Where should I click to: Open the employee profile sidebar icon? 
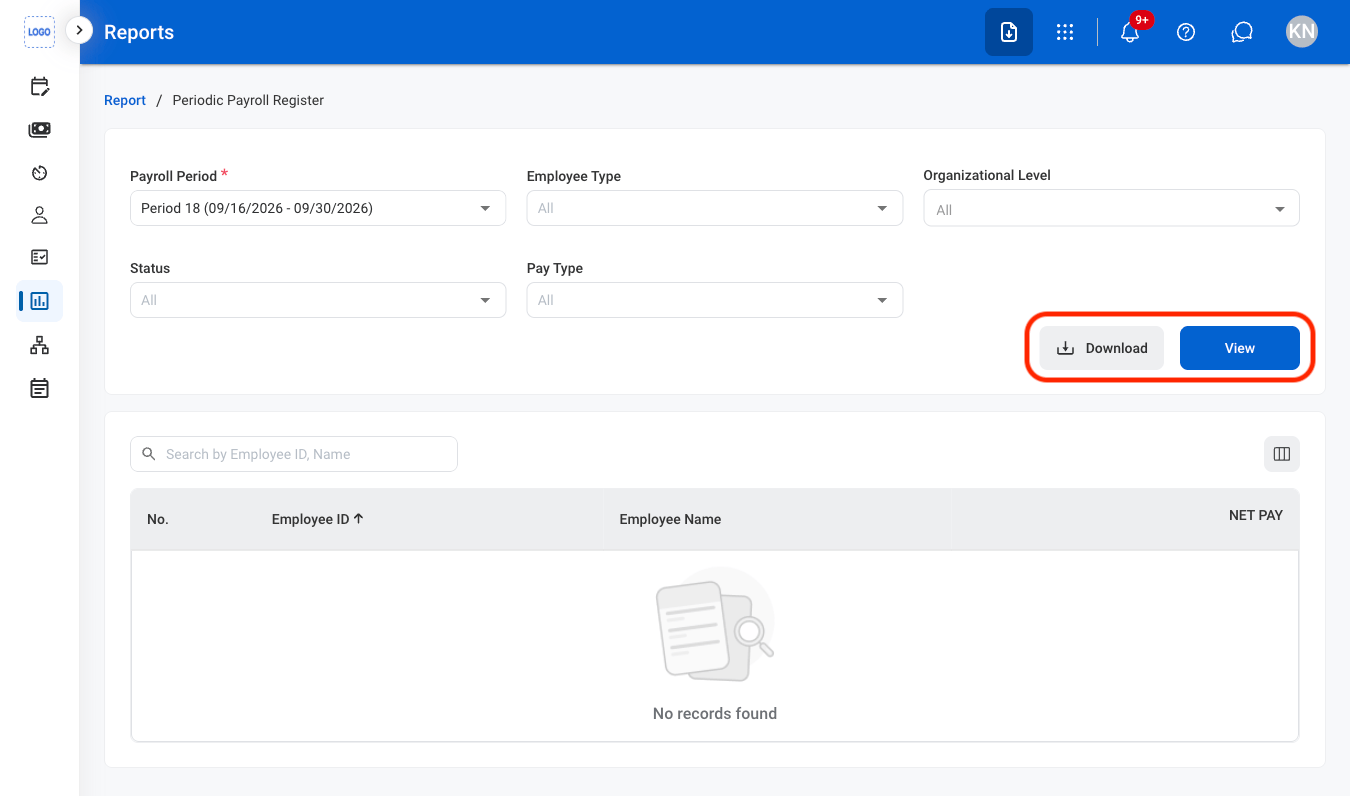[39, 215]
